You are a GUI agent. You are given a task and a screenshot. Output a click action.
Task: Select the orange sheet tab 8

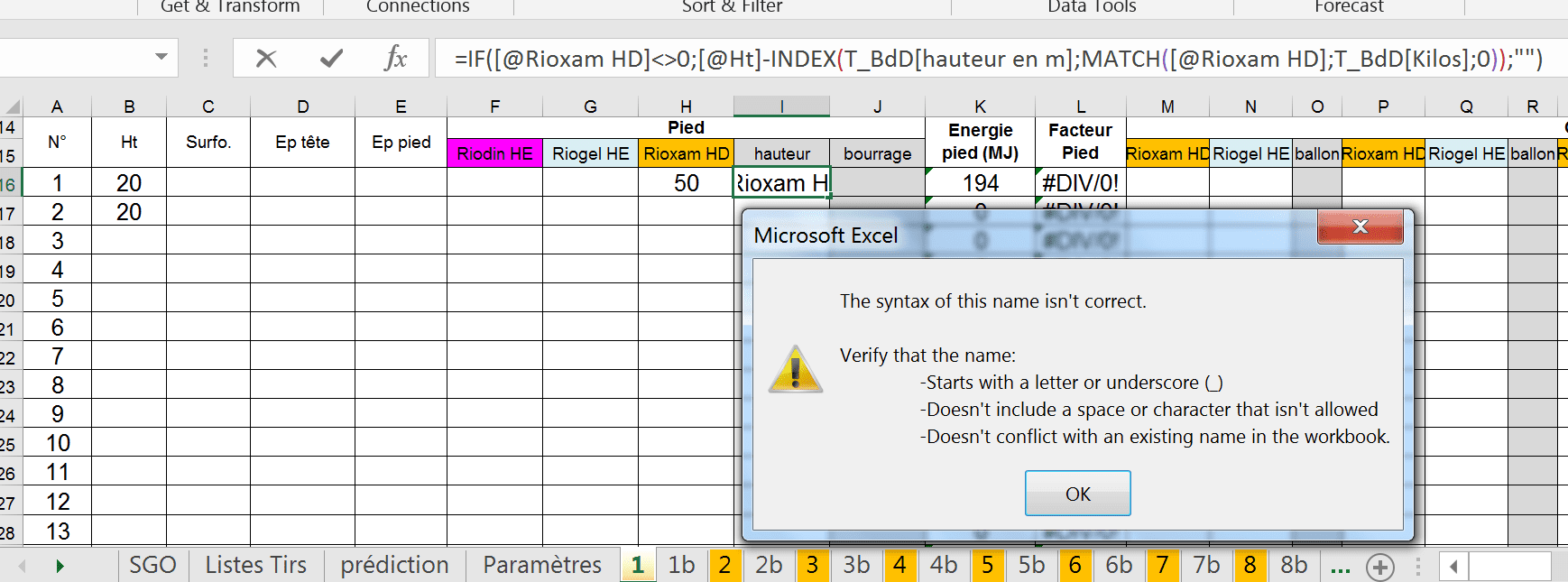click(x=1250, y=565)
